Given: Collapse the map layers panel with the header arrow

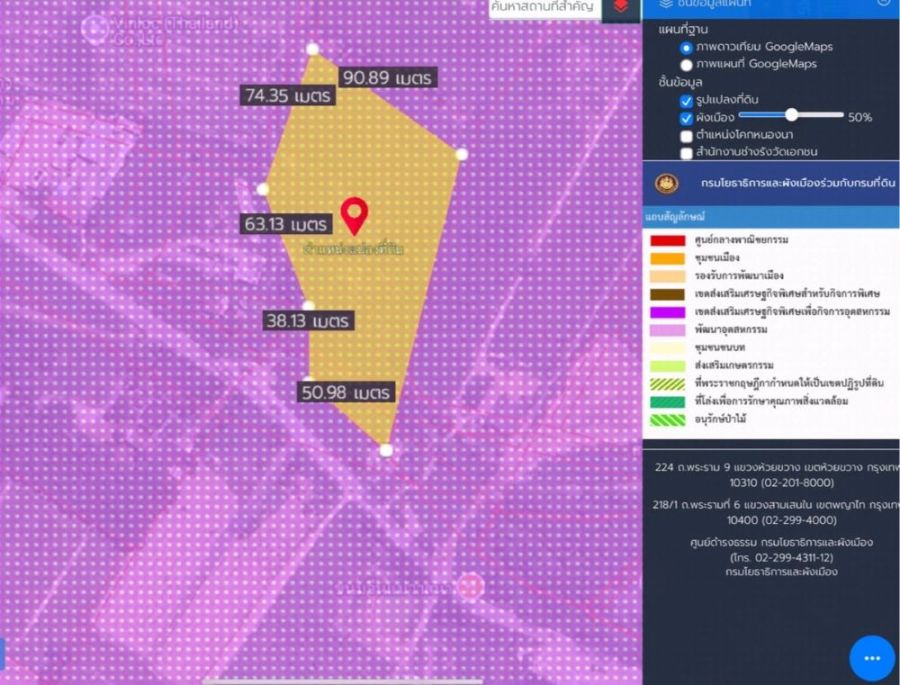Looking at the screenshot, I should (883, 4).
